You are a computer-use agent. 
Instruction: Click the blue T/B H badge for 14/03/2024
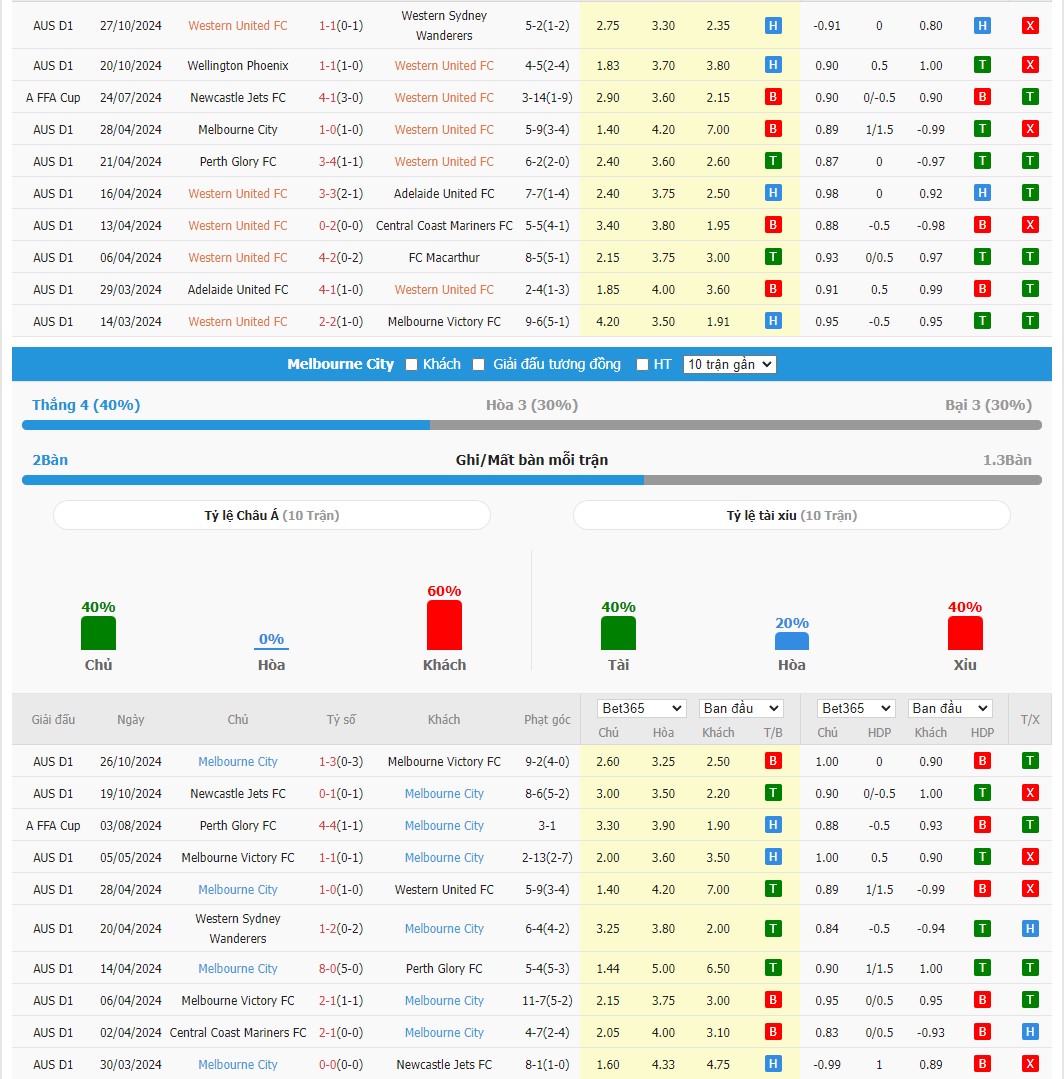(x=773, y=321)
